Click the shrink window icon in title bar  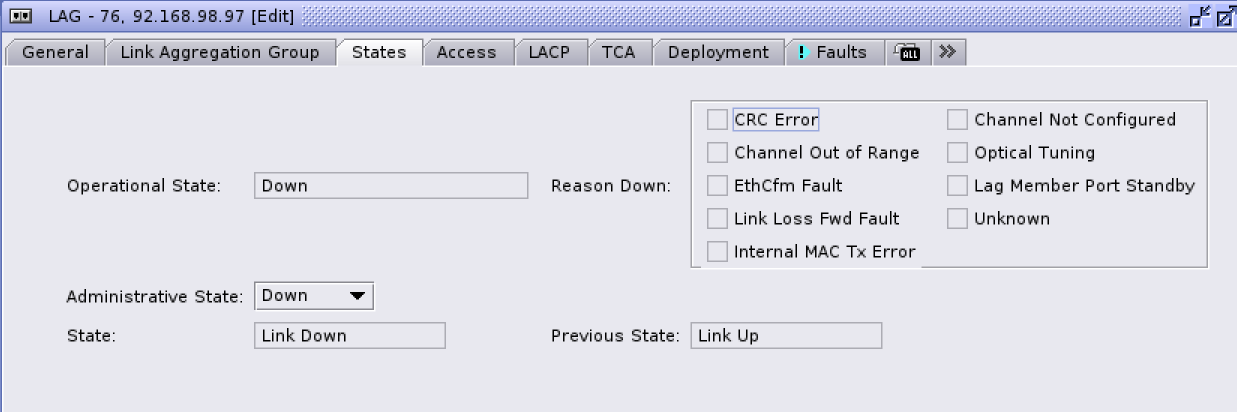coord(1199,16)
